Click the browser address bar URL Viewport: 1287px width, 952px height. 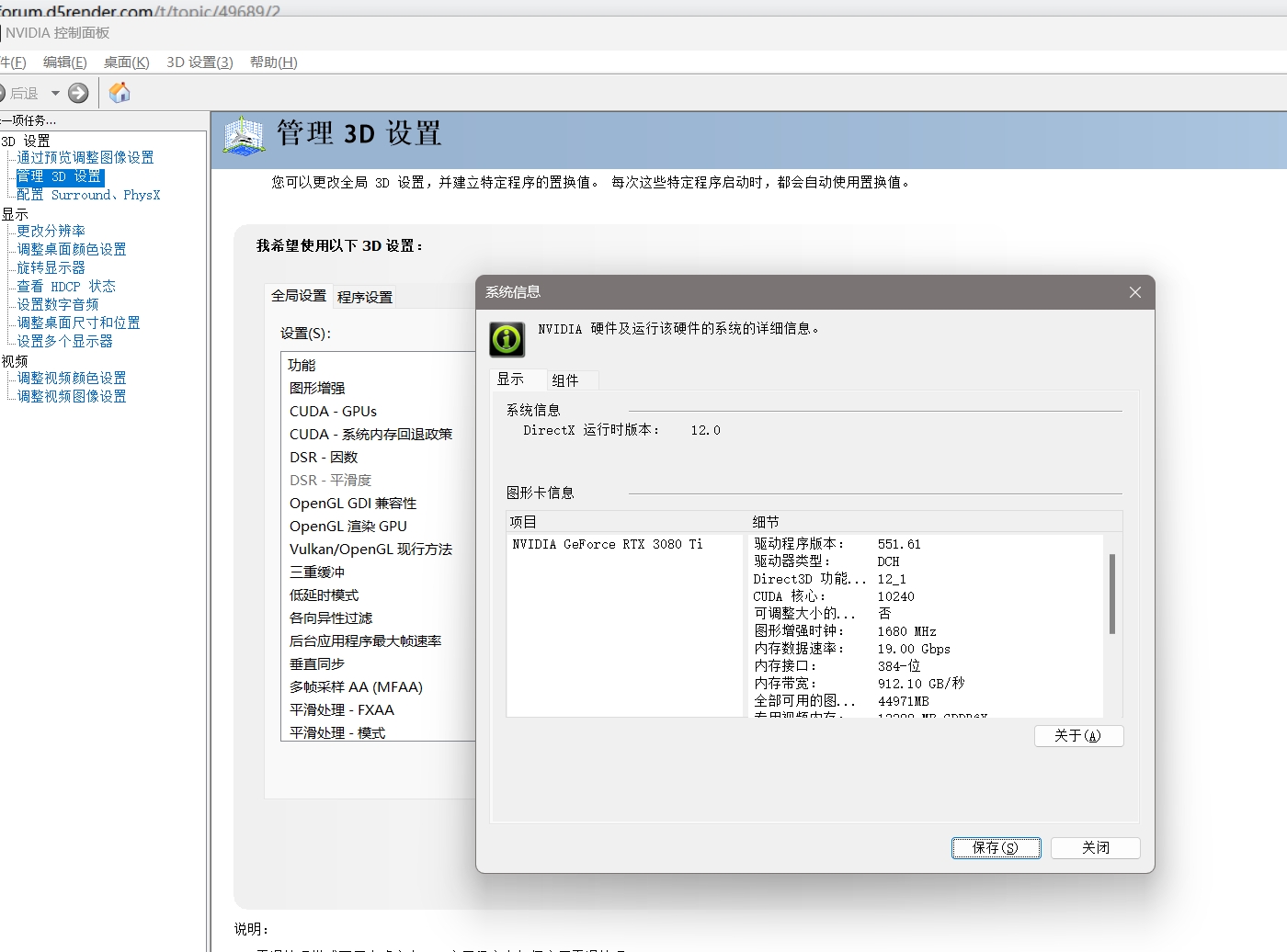140,10
